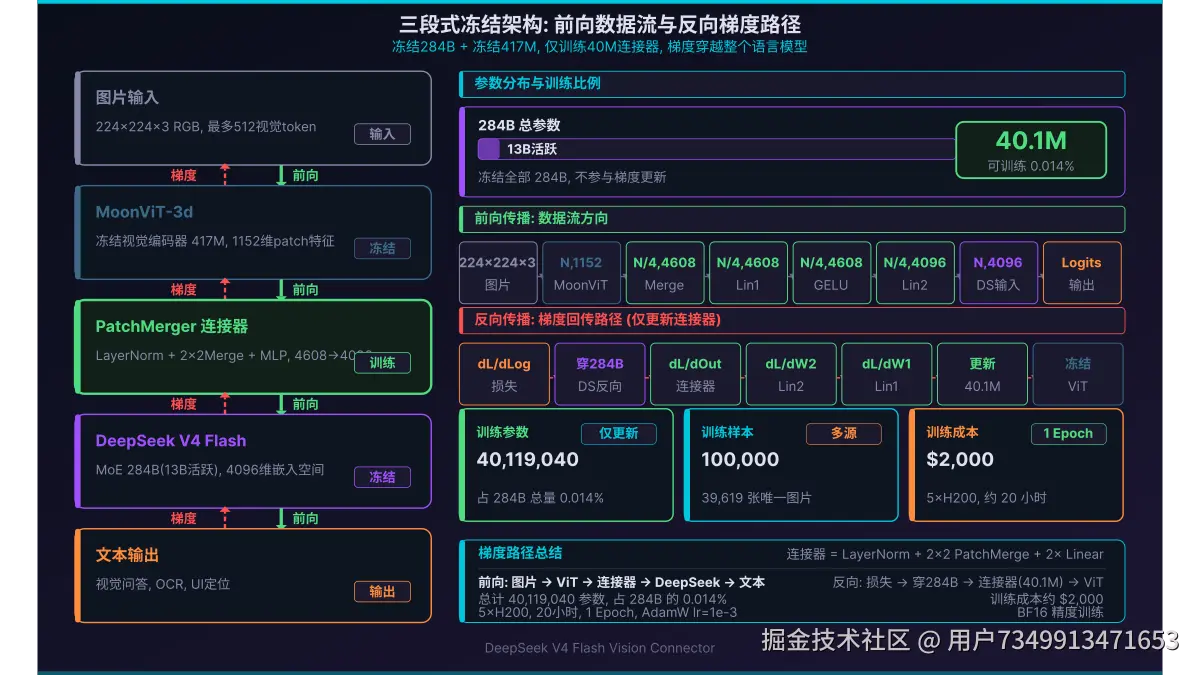Select the 前向传播: 数据流方向 section header
Image resolution: width=1200 pixels, height=675 pixels.
[792, 219]
